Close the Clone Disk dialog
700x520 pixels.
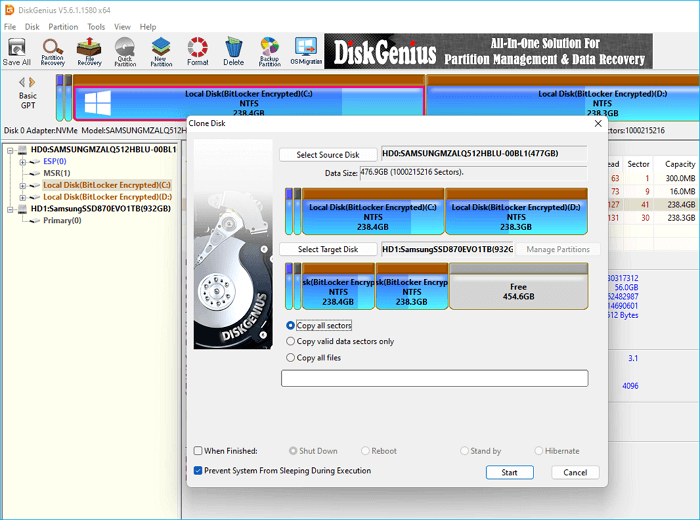598,124
